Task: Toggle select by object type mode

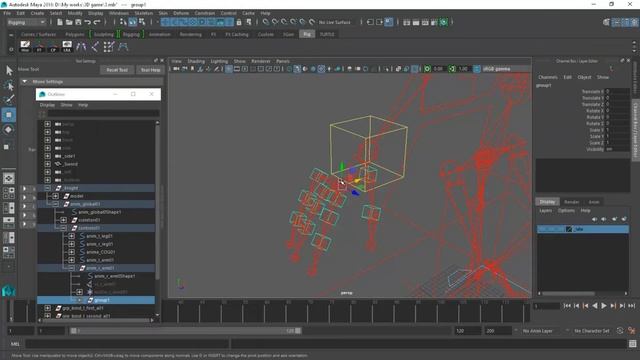Action: [133, 22]
